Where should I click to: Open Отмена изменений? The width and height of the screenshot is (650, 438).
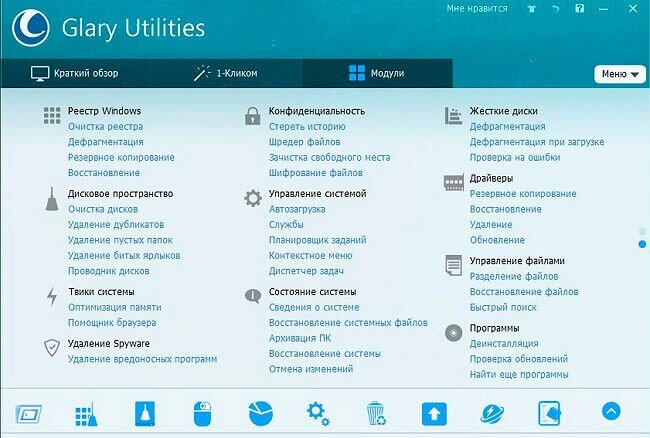click(x=311, y=369)
